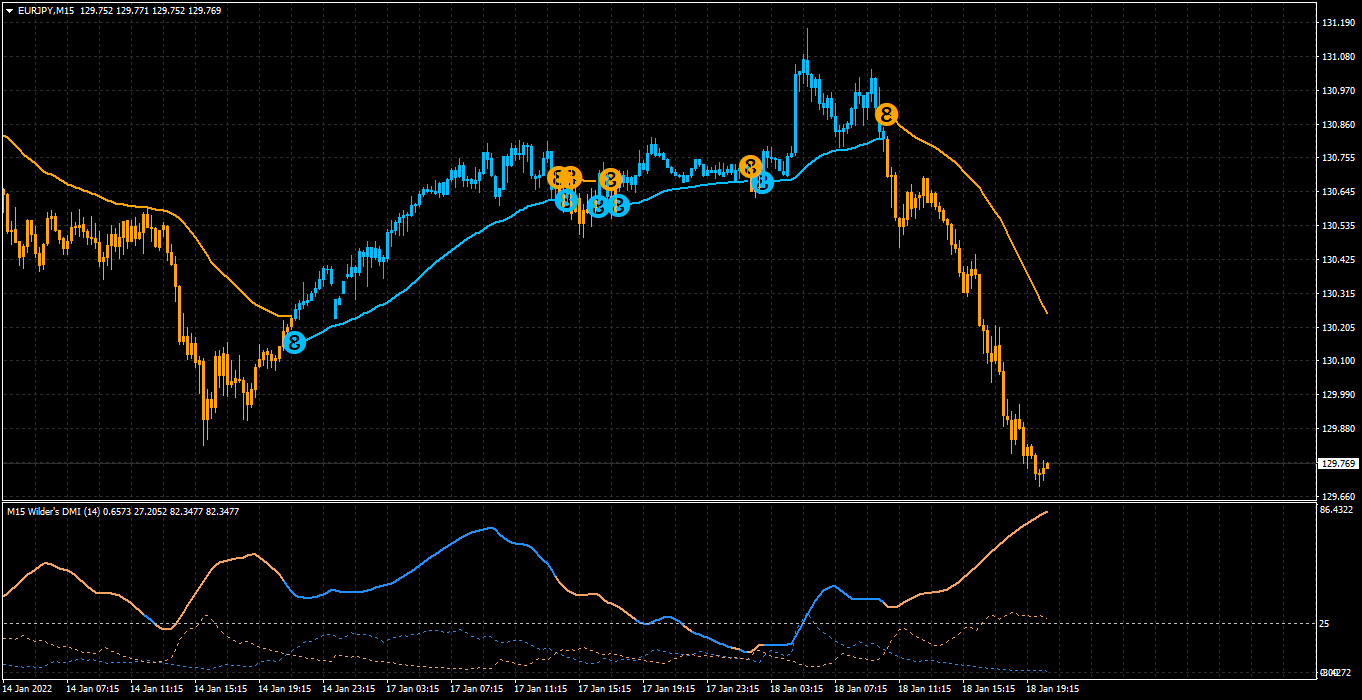
Task: Click the 14 Jan 2022 date label
Action: click(29, 689)
